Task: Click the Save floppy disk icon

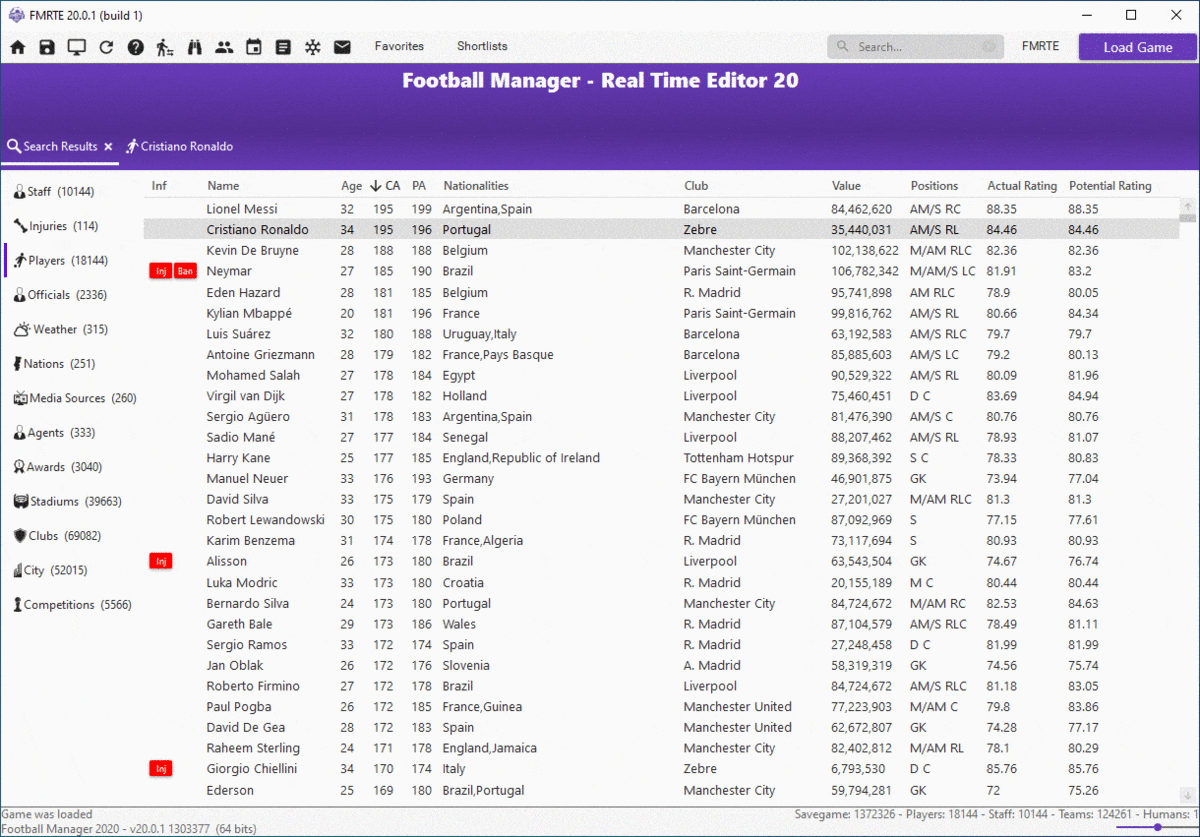Action: click(x=47, y=47)
